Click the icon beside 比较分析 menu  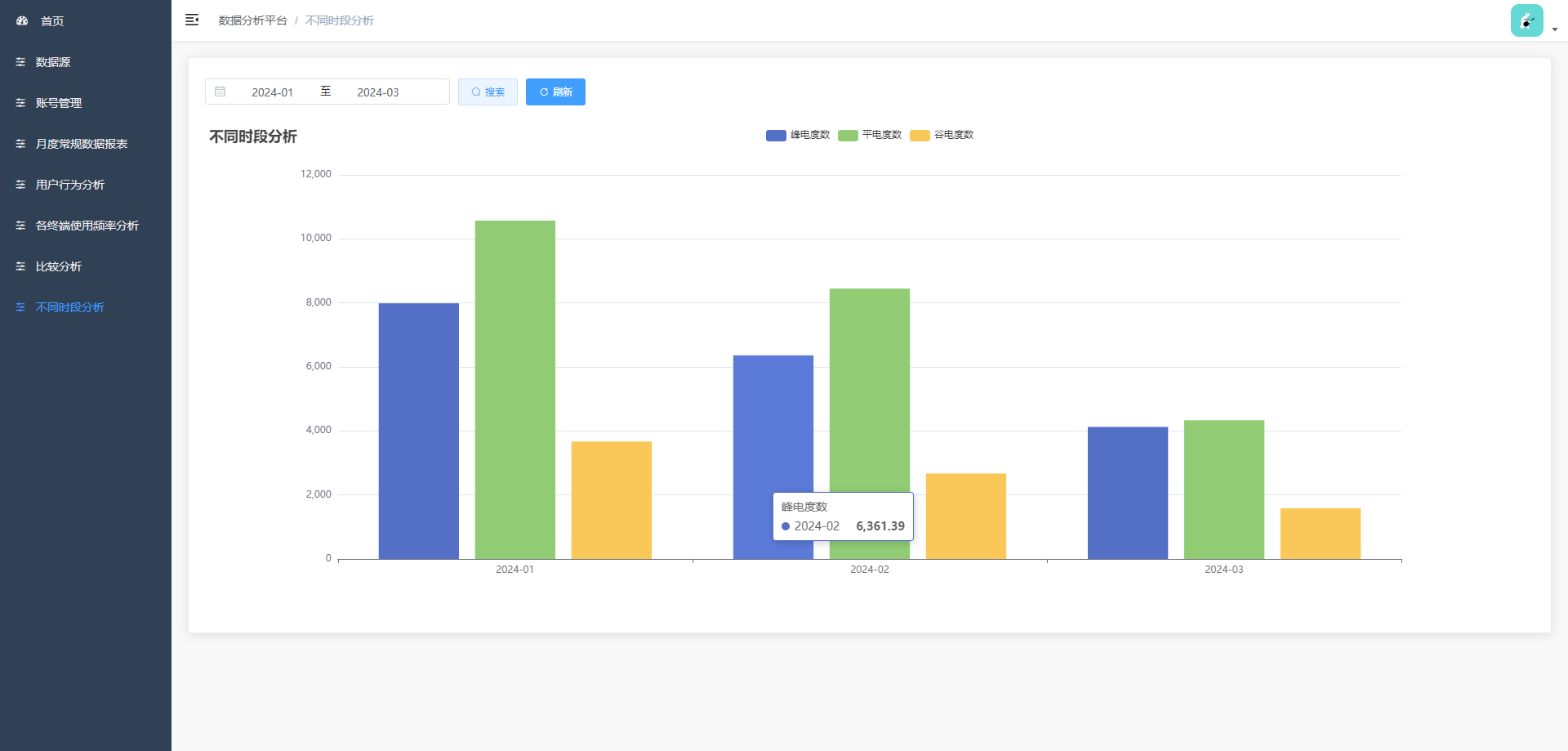point(20,266)
